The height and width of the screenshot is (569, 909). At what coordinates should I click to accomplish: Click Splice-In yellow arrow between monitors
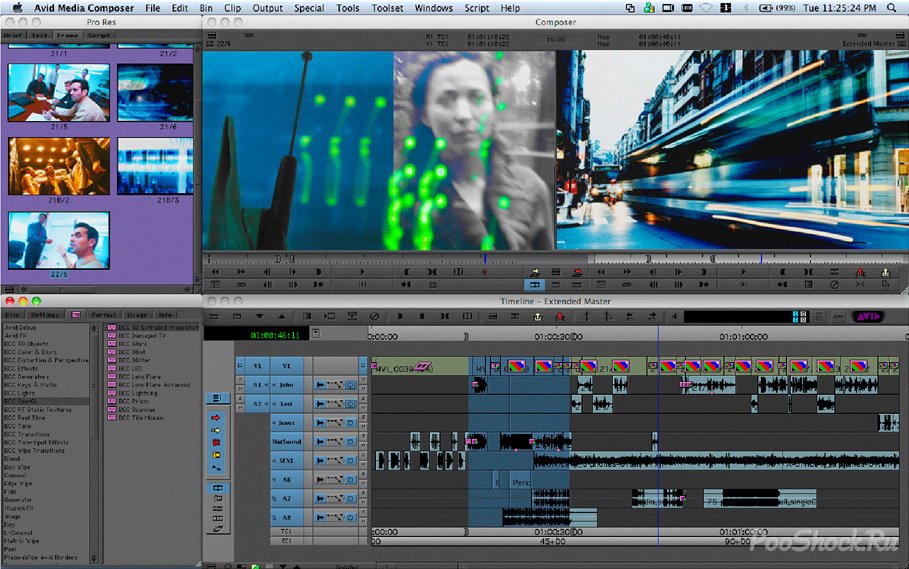point(535,272)
